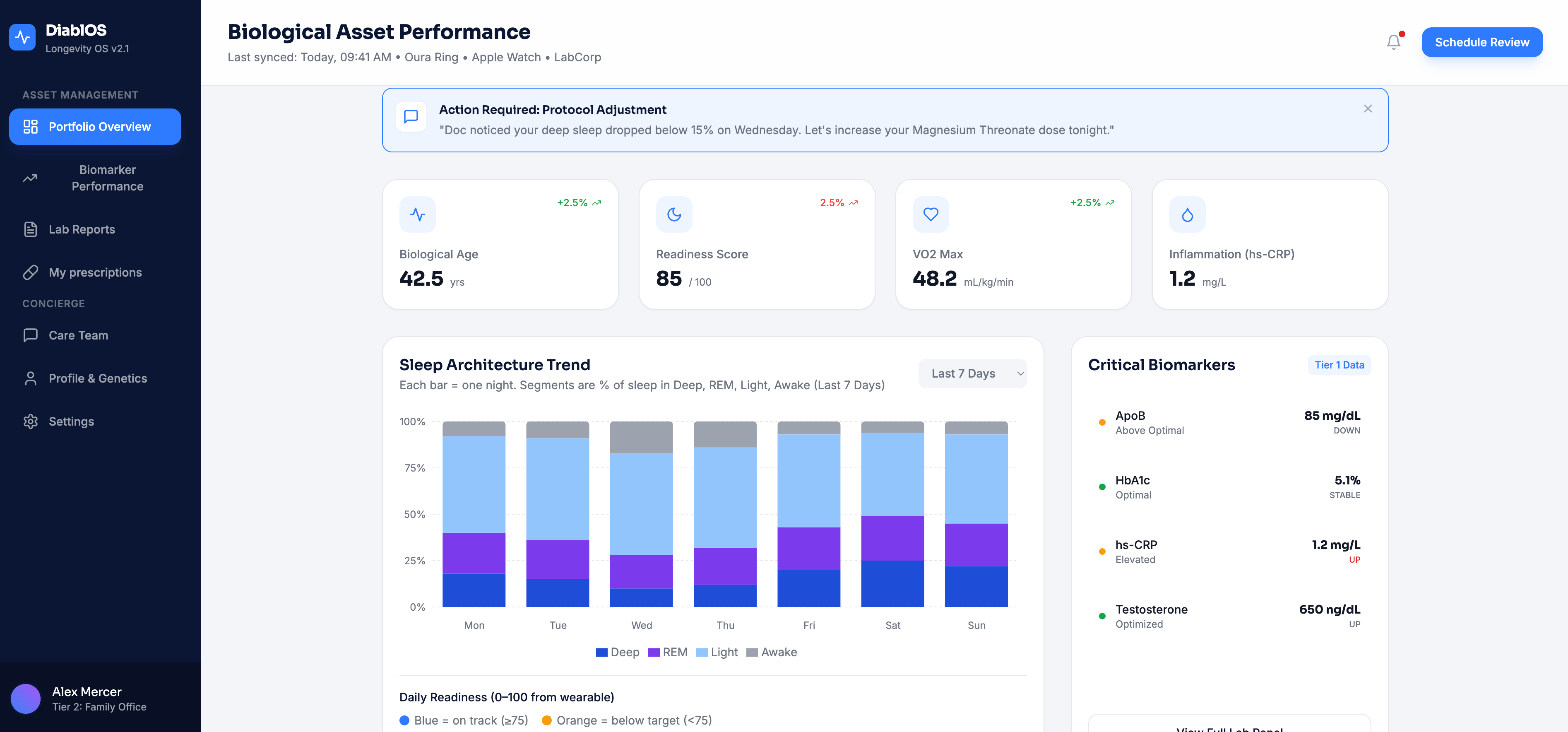Open the Last 7 Days dropdown

pos(972,373)
